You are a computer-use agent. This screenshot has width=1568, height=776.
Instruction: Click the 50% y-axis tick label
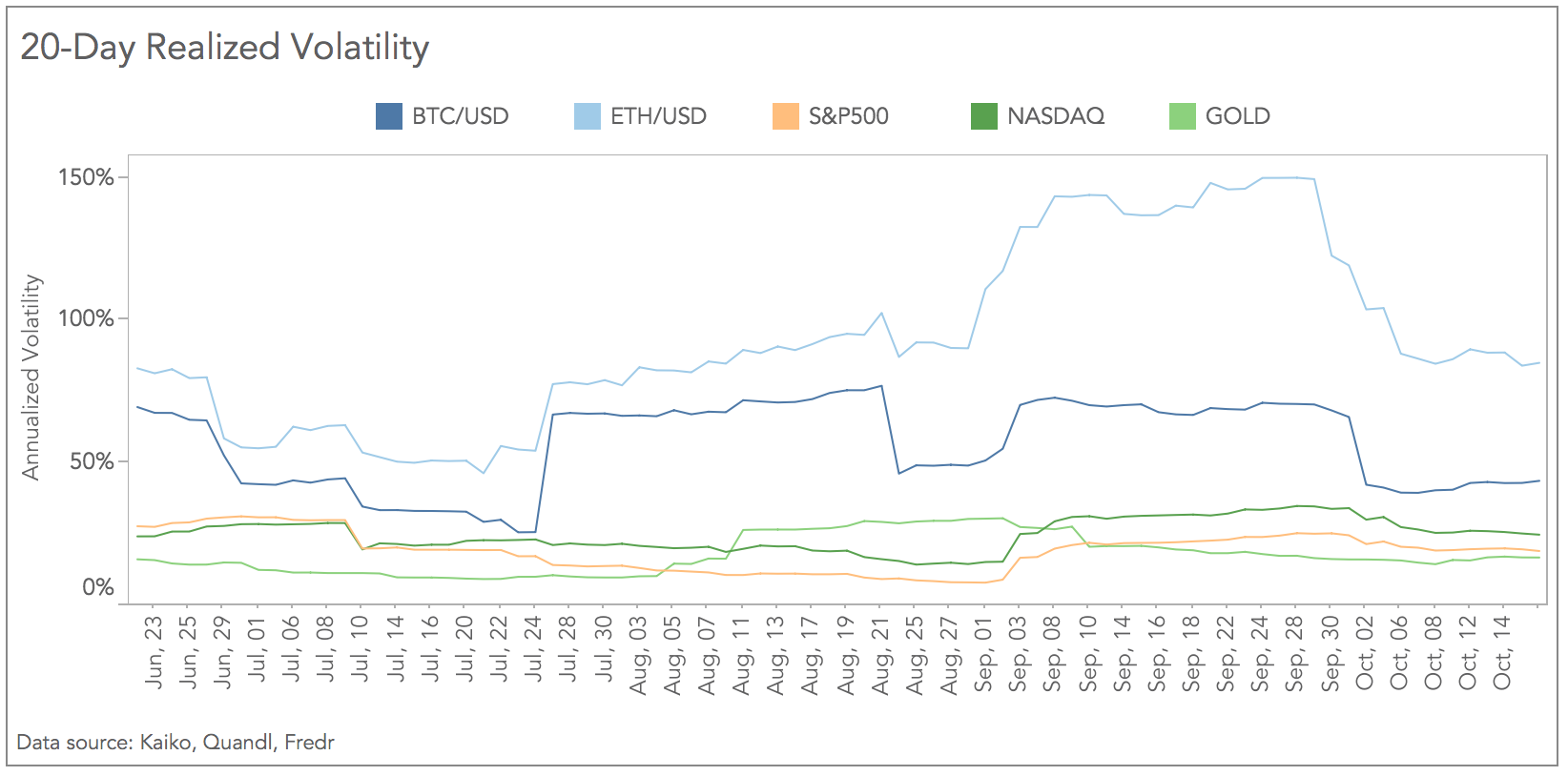93,461
